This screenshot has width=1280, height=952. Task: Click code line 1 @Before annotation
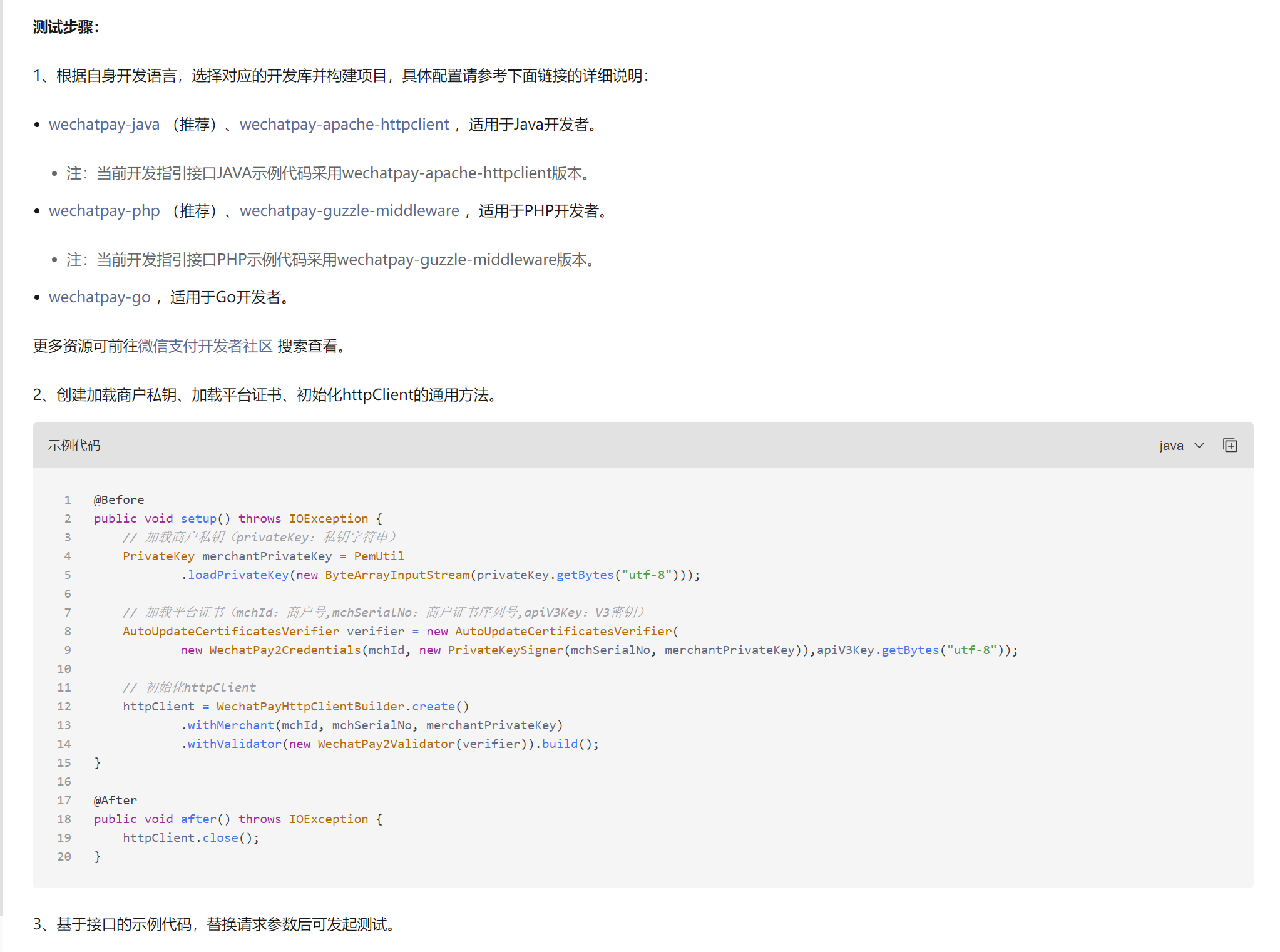pyautogui.click(x=119, y=499)
